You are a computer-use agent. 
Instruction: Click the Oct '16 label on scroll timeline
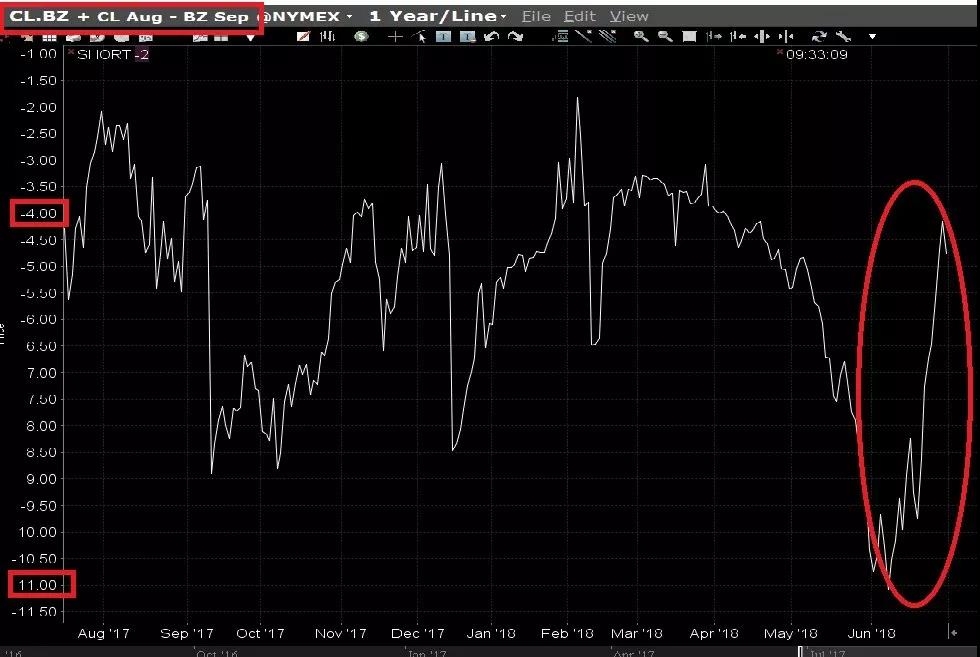(x=217, y=653)
